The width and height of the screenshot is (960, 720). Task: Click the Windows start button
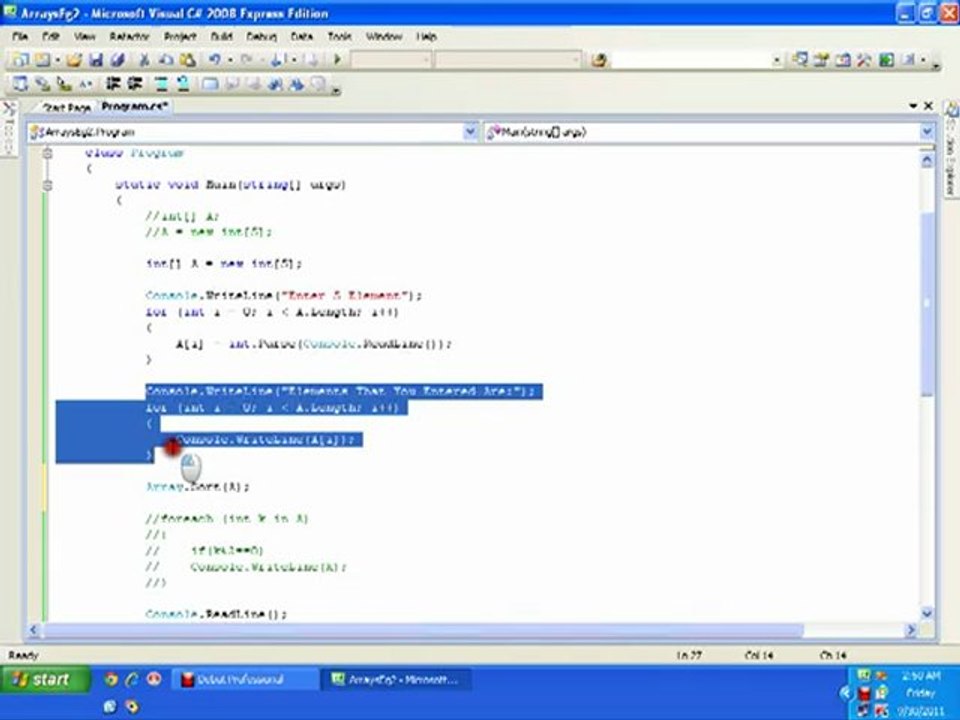pos(45,680)
